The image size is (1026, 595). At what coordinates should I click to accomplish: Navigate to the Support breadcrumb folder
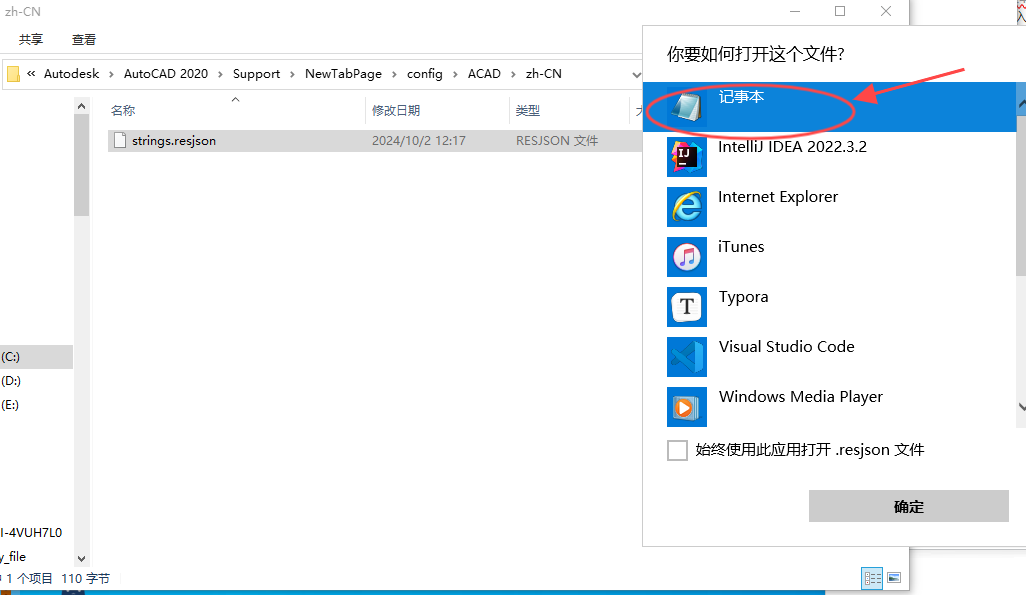pyautogui.click(x=257, y=73)
